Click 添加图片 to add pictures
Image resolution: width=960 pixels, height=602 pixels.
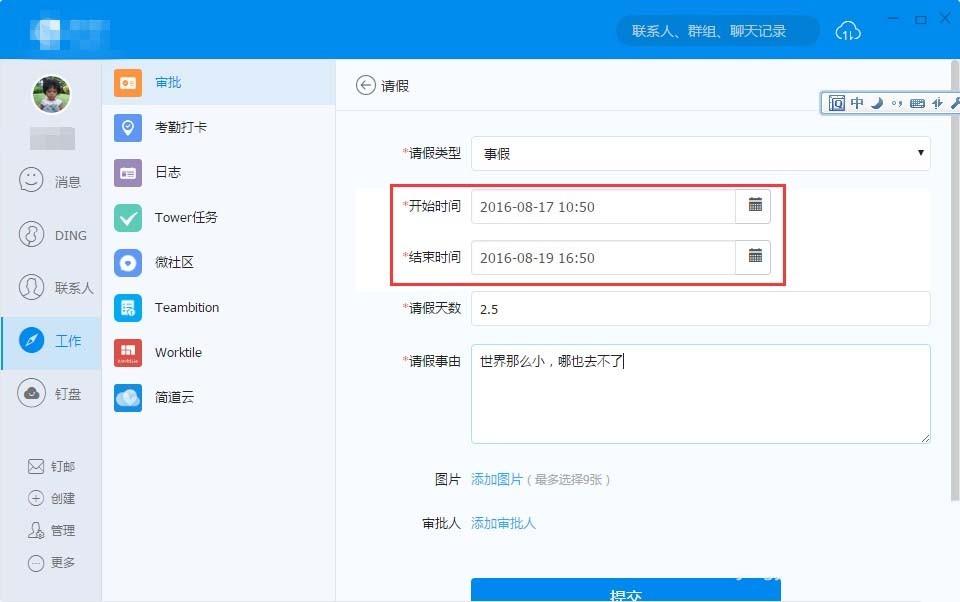(x=497, y=479)
